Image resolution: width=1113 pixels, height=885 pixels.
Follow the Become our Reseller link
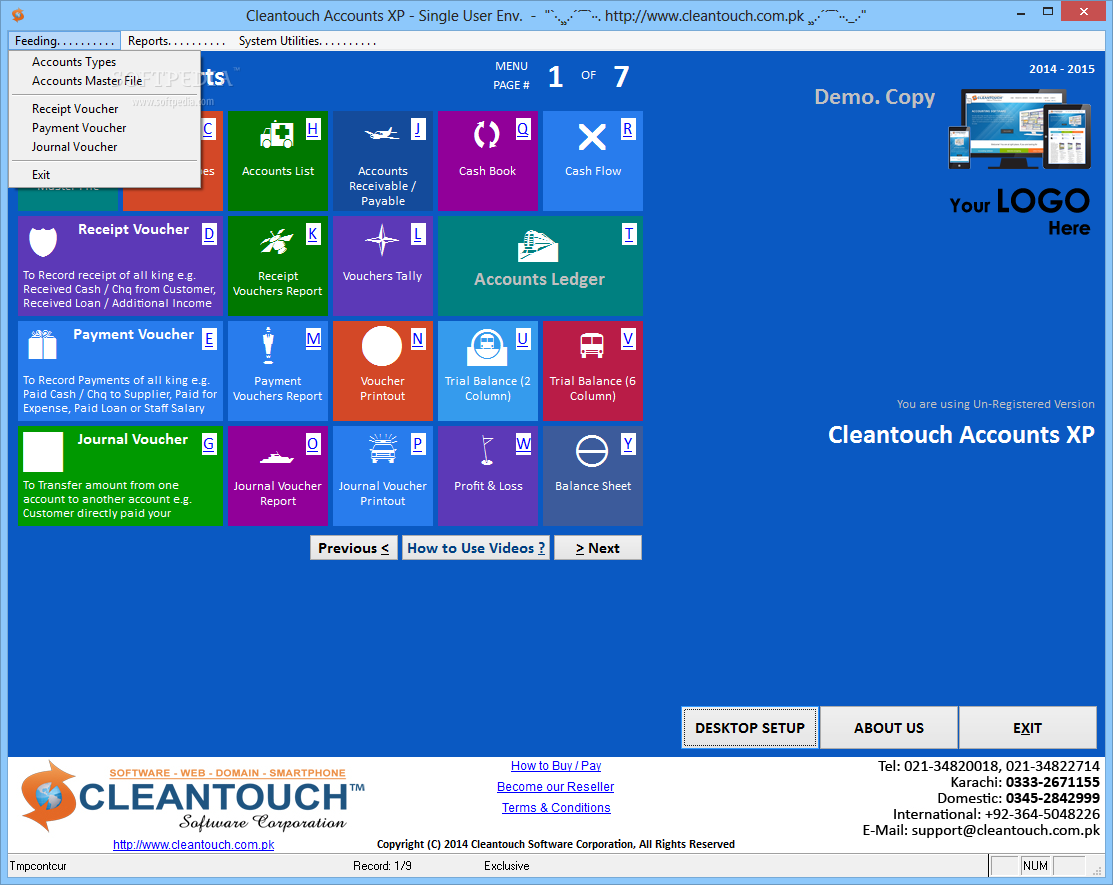555,786
